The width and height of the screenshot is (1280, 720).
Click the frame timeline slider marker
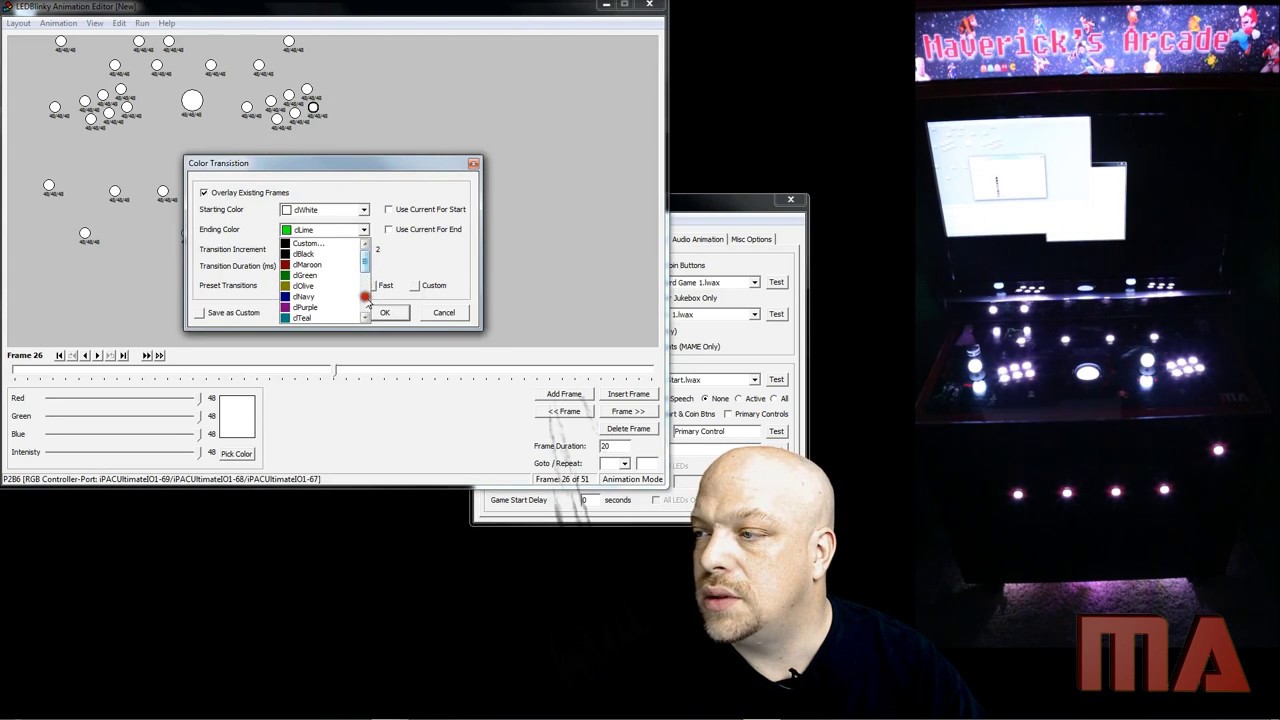(335, 371)
